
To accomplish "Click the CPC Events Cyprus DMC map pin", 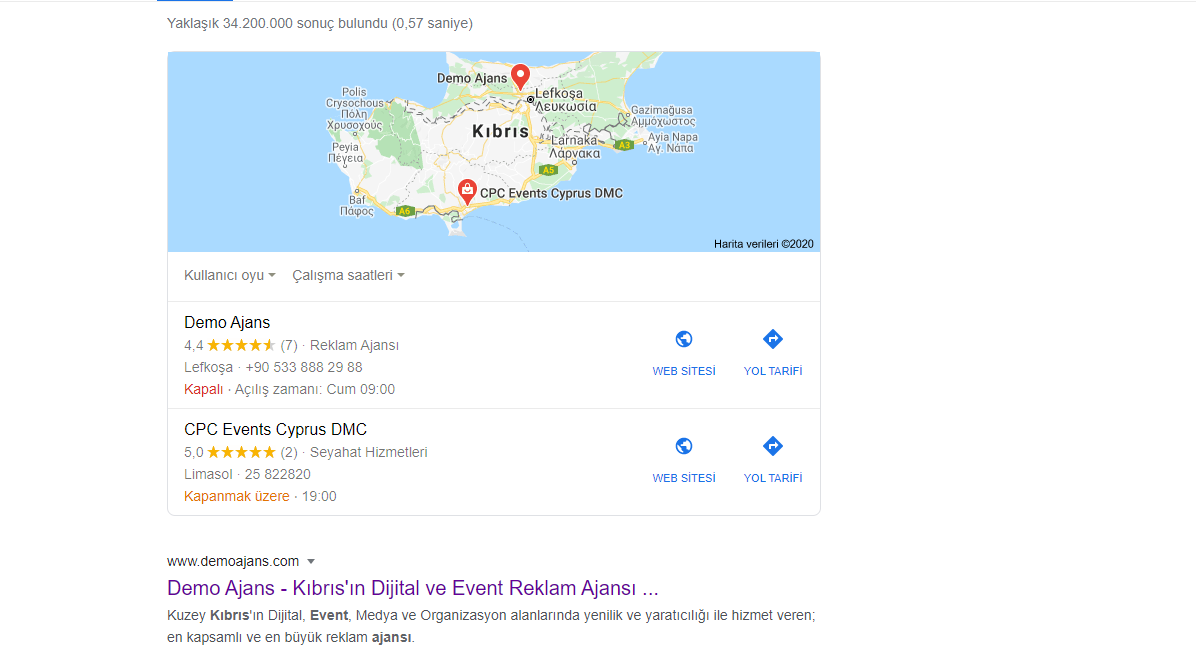I will pos(467,191).
